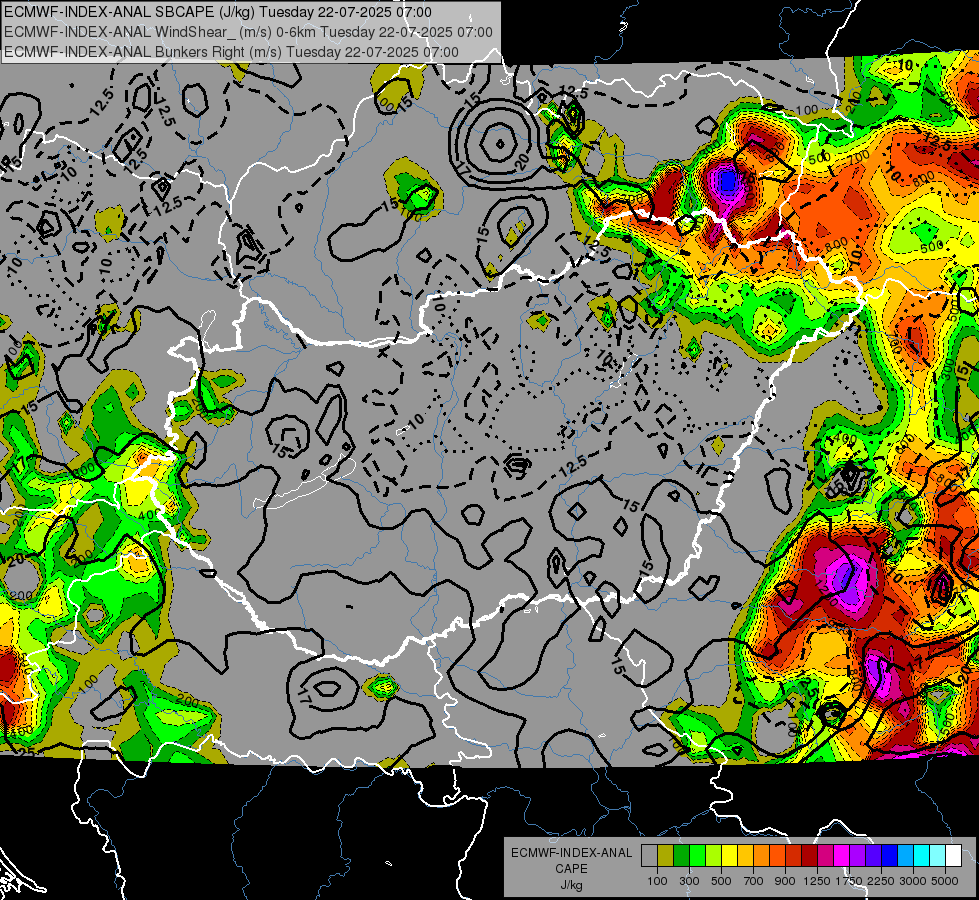The height and width of the screenshot is (900, 979).
Task: Click the legend value 1250
Action: tap(817, 881)
